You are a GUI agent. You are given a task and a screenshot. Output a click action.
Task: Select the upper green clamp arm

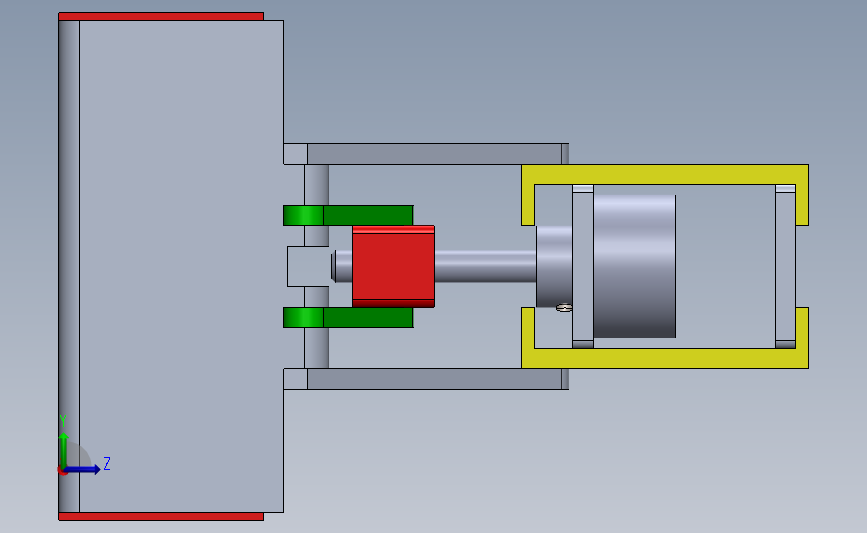348,215
